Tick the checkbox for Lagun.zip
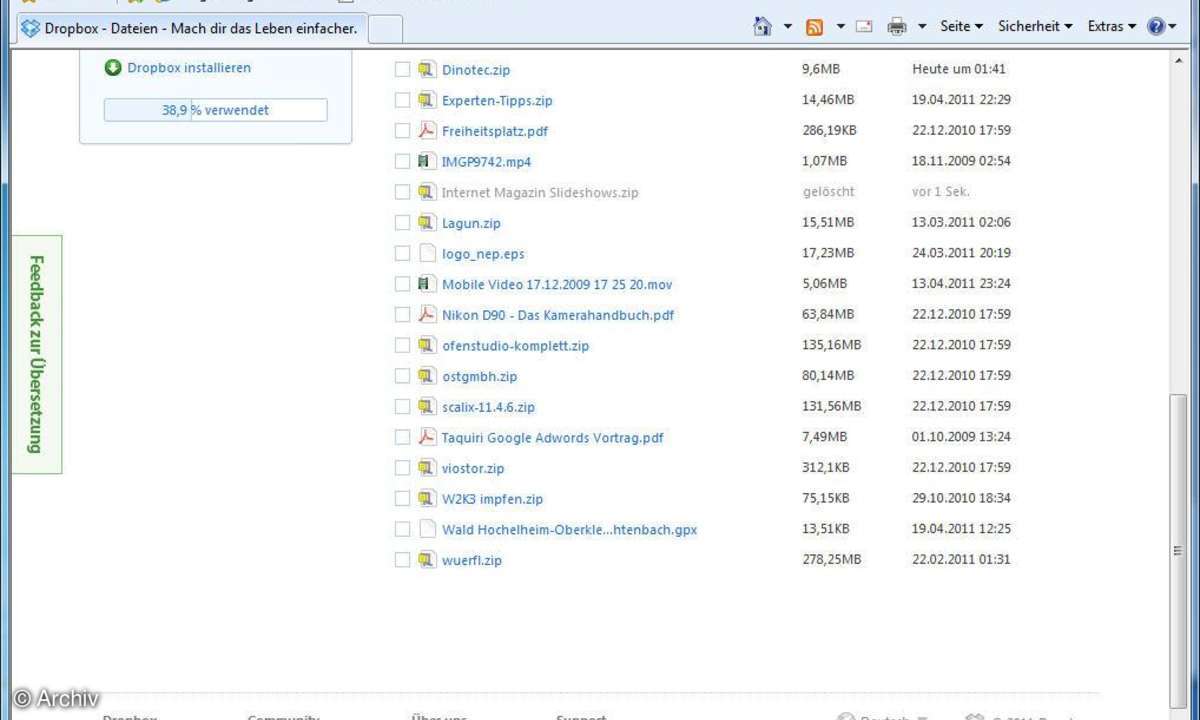Image resolution: width=1200 pixels, height=720 pixels. point(402,223)
